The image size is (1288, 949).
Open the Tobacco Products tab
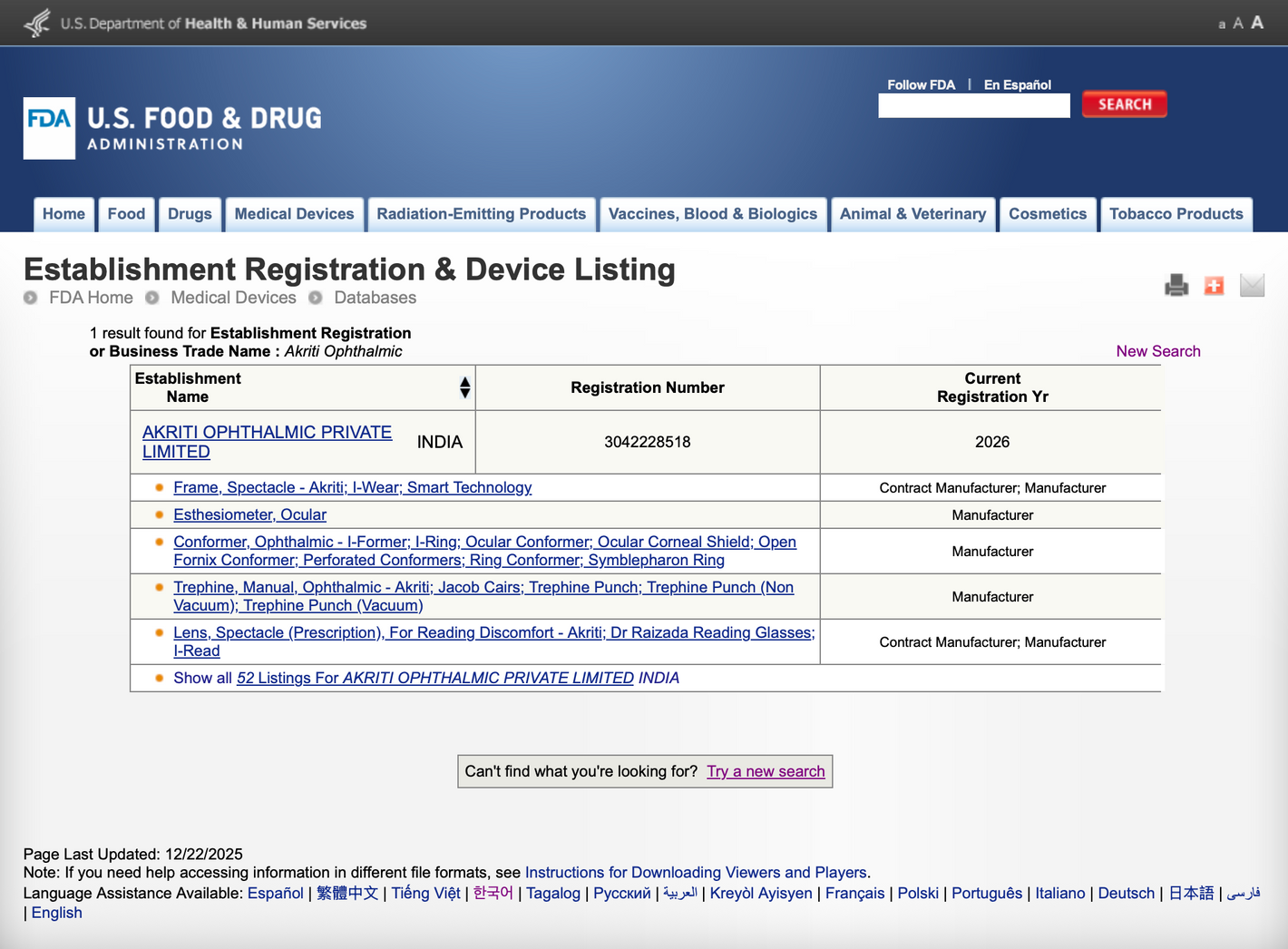1176,214
